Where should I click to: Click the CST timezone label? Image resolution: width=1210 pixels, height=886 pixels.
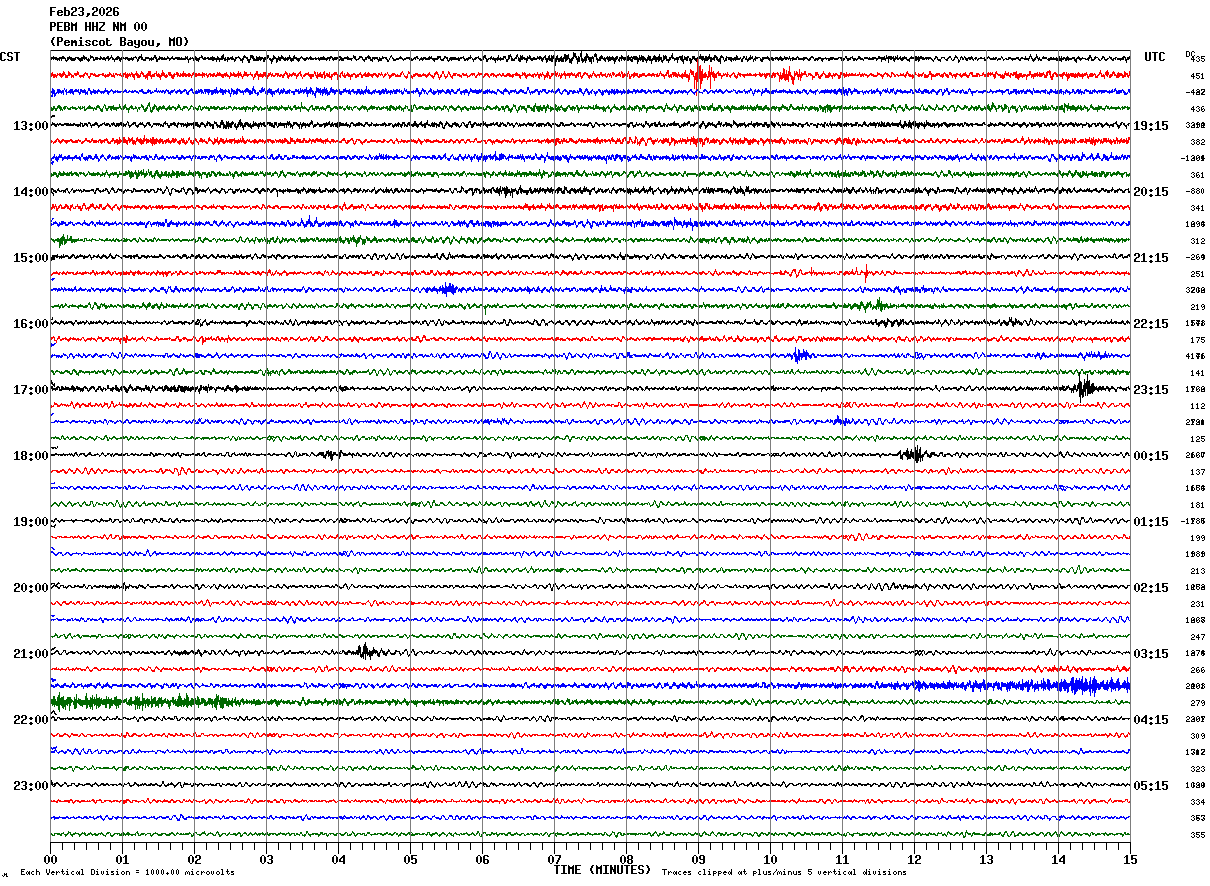[10, 57]
